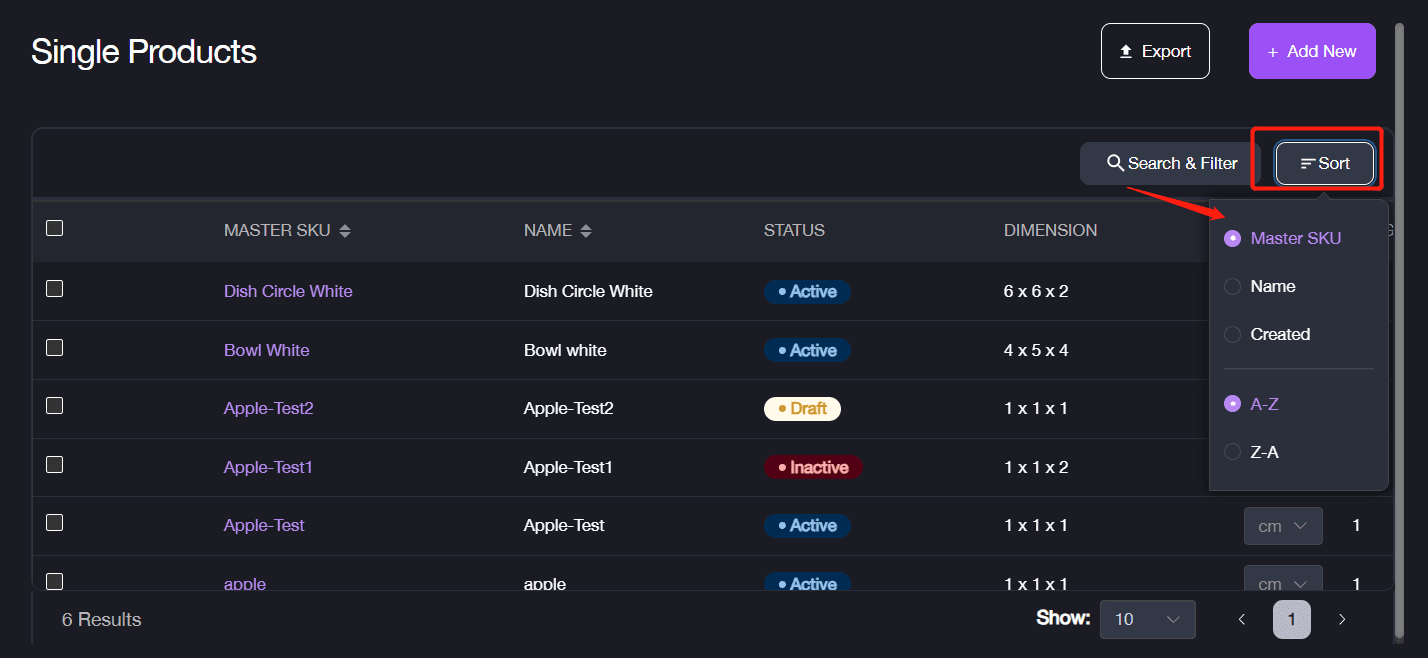Click the Export upload icon
The image size is (1428, 658).
(1126, 51)
